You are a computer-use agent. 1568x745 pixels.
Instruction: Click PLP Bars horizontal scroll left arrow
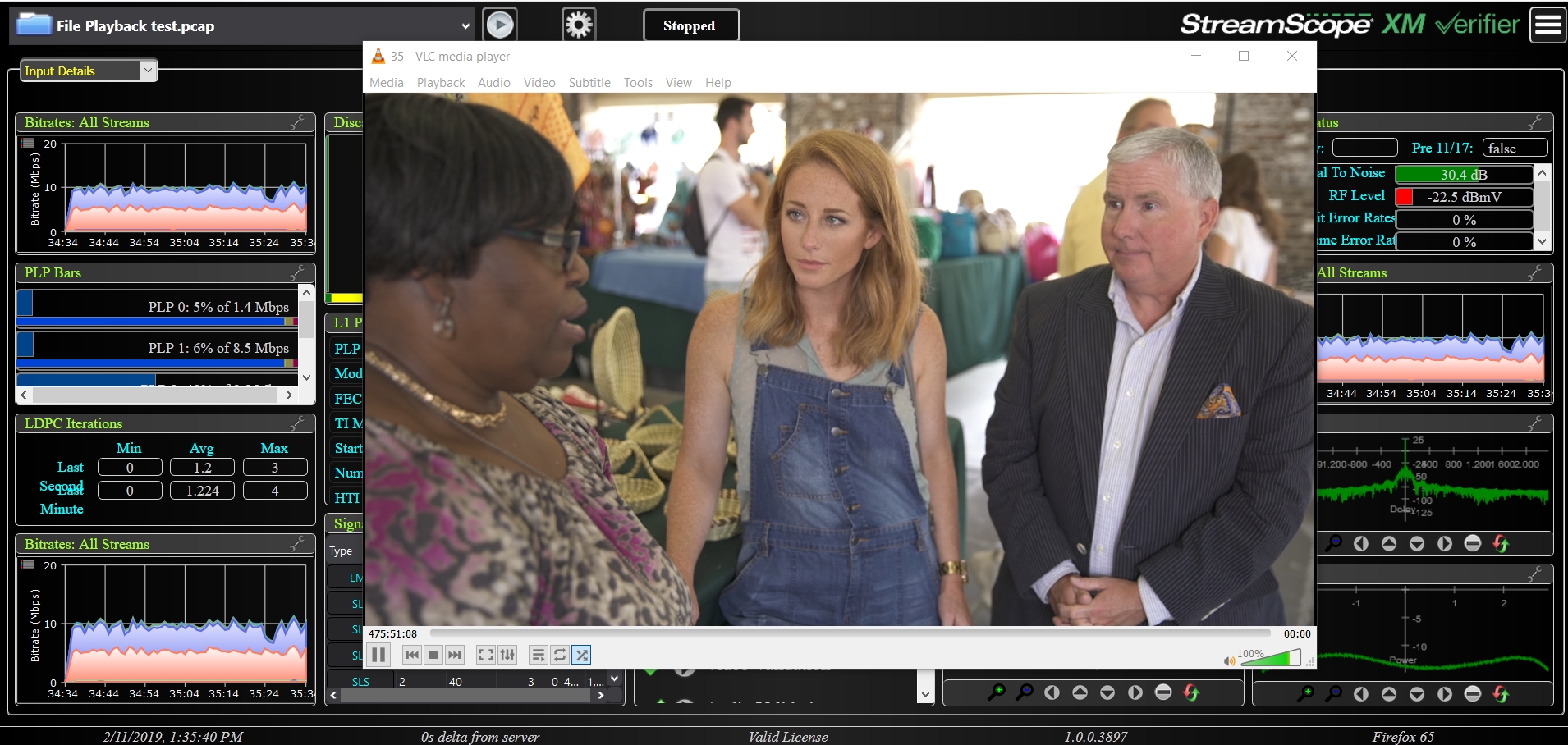[x=24, y=395]
